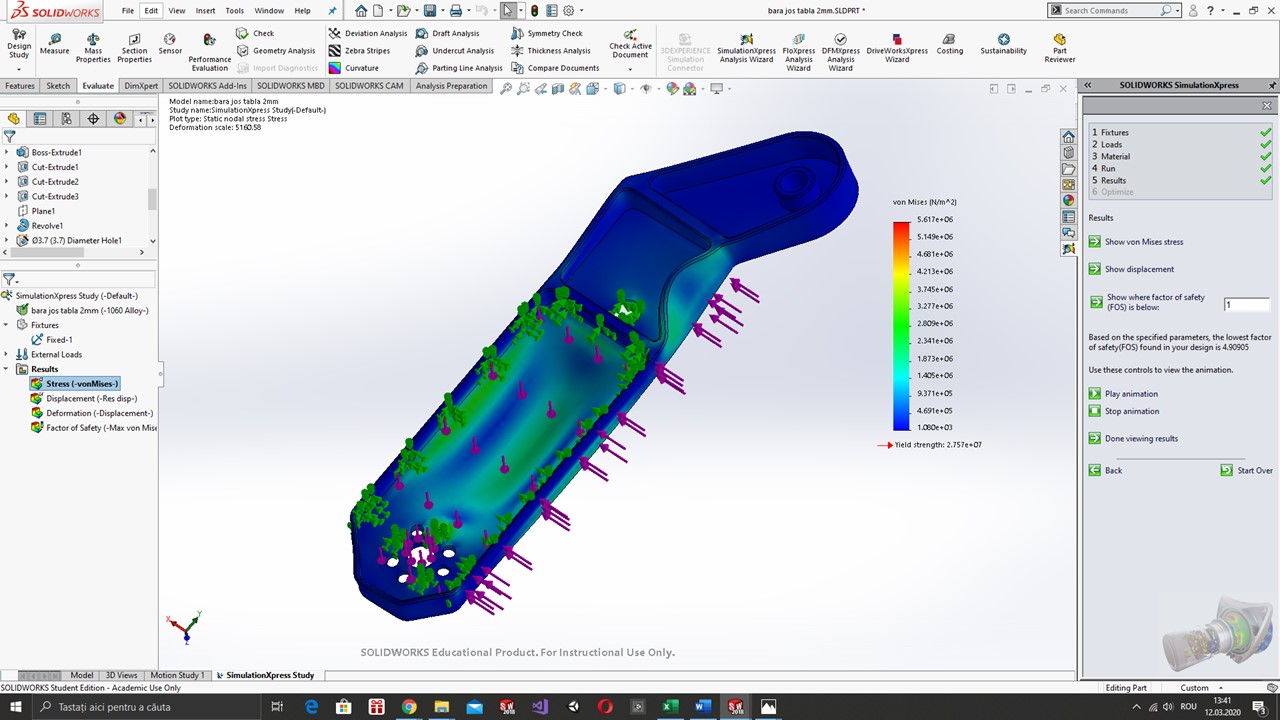Open Draft Analysis
This screenshot has width=1280, height=720.
pos(447,33)
